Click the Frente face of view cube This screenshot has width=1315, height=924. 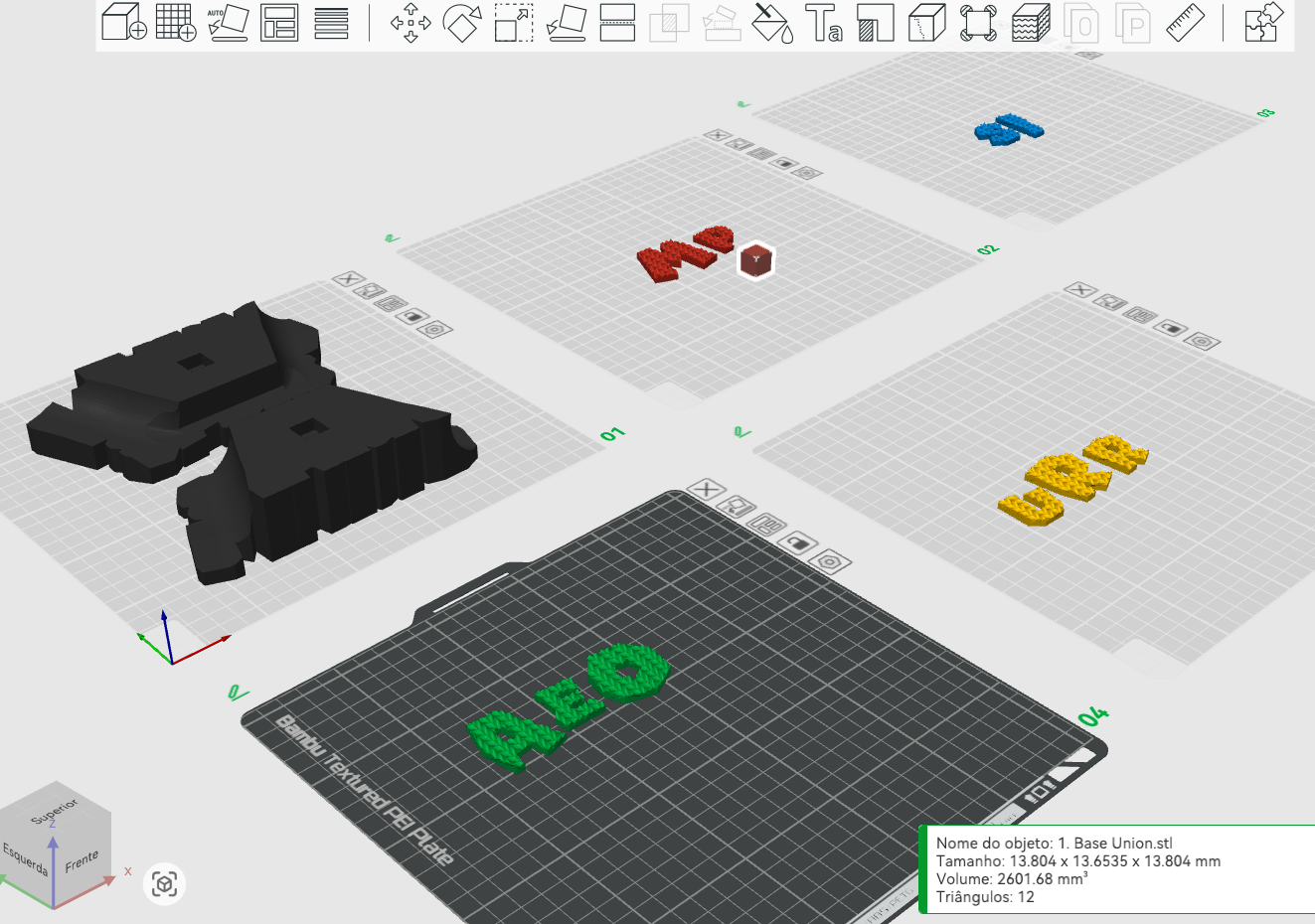82,860
